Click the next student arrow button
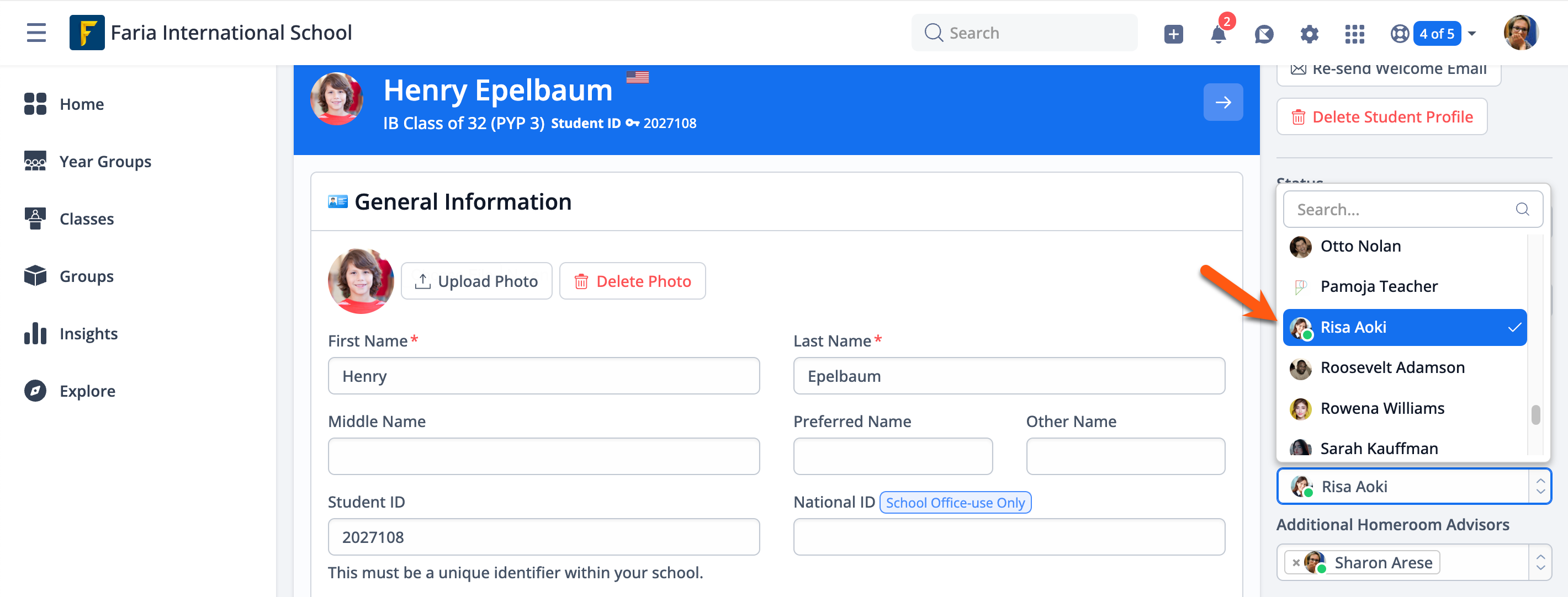The width and height of the screenshot is (1568, 597). click(x=1223, y=102)
